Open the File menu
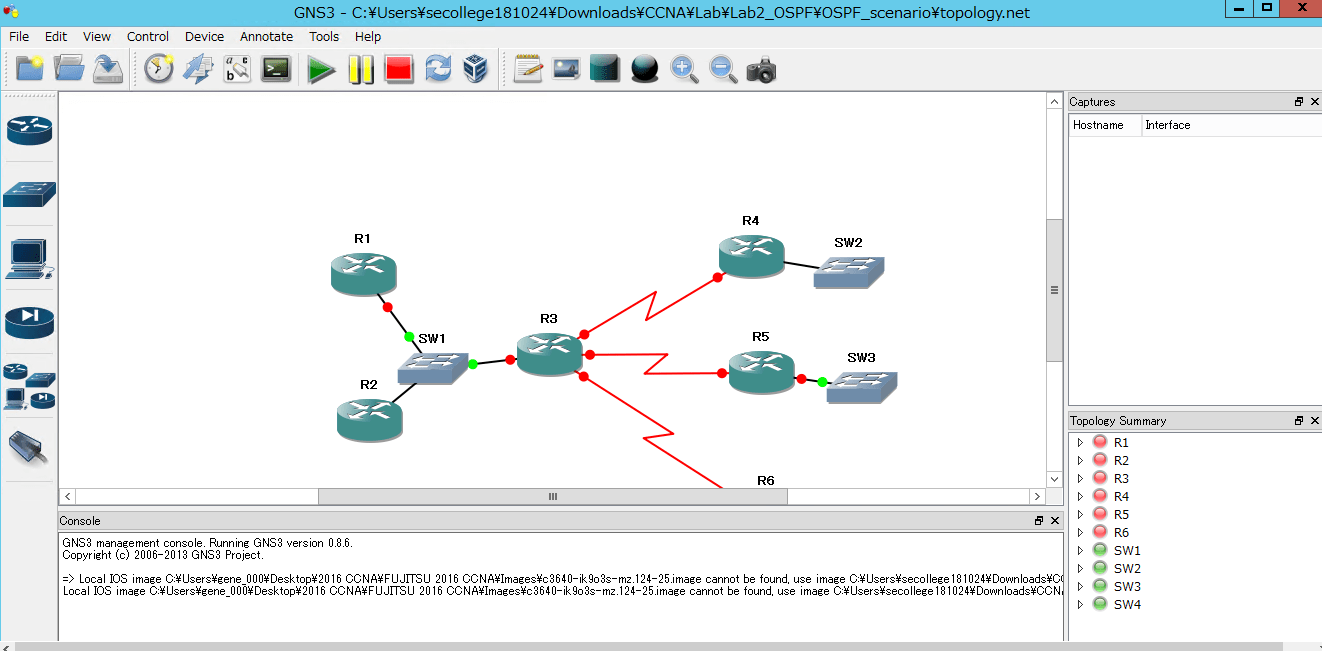This screenshot has width=1322, height=651. pyautogui.click(x=19, y=36)
